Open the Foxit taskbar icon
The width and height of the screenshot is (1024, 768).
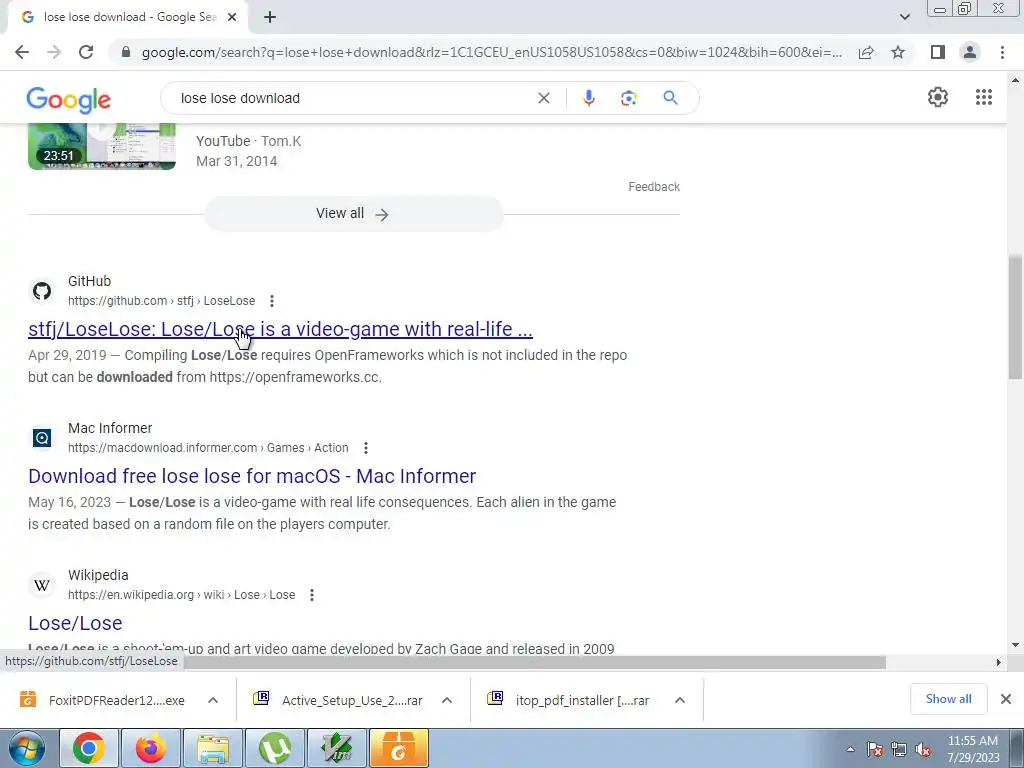399,748
